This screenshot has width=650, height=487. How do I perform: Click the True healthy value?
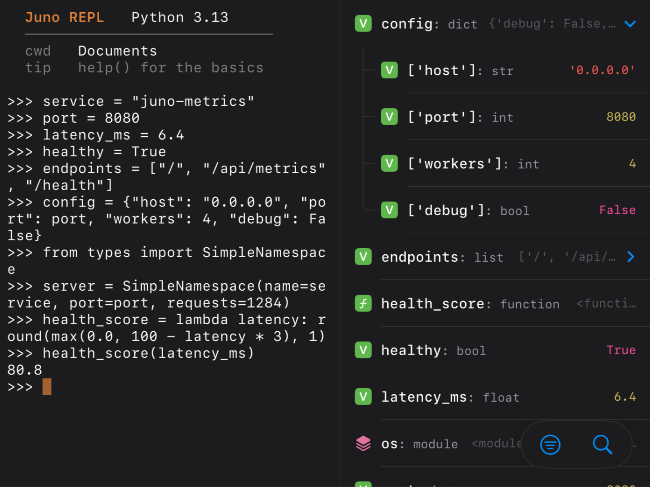pos(621,350)
